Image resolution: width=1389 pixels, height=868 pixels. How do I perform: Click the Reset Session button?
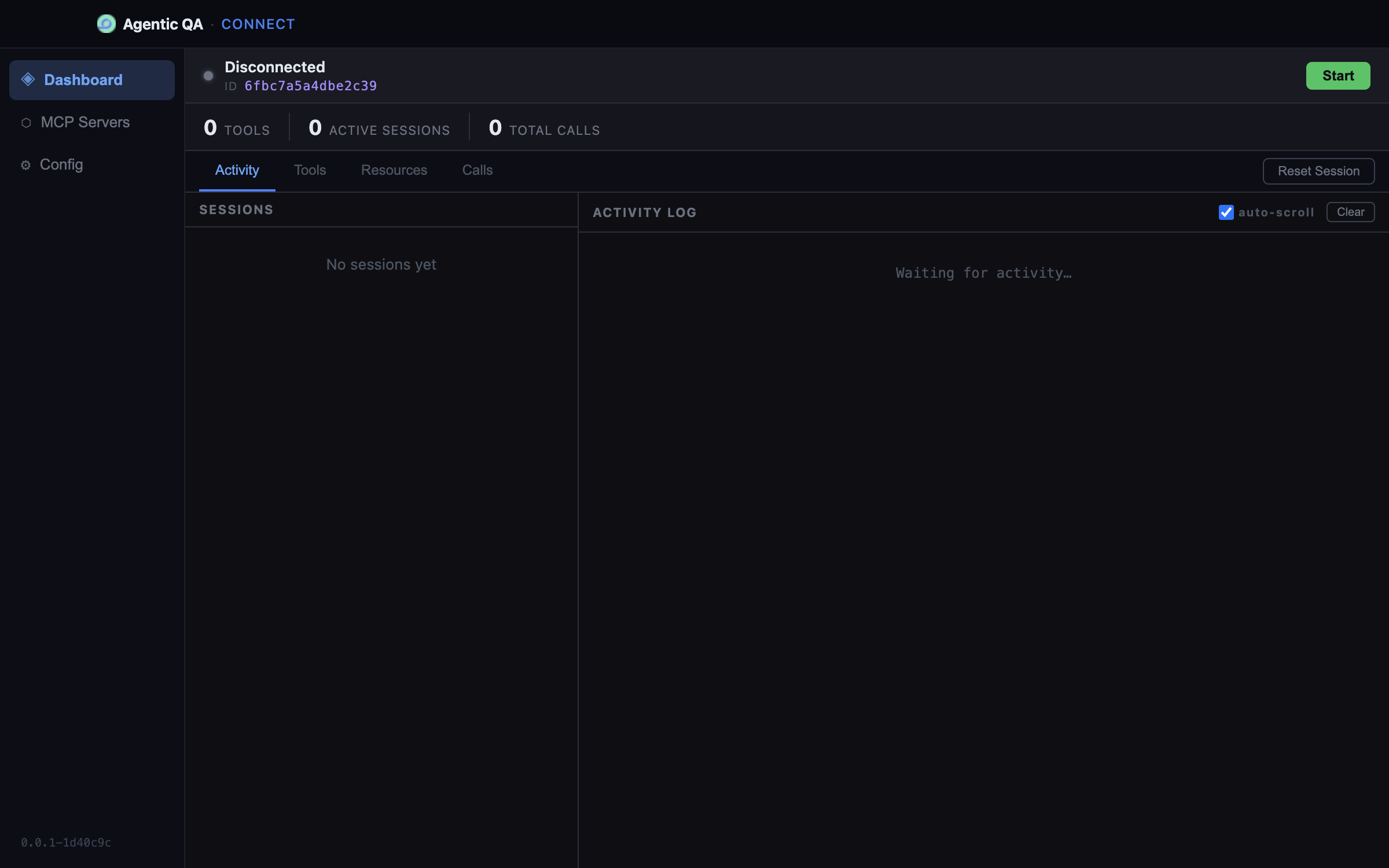click(x=1318, y=171)
